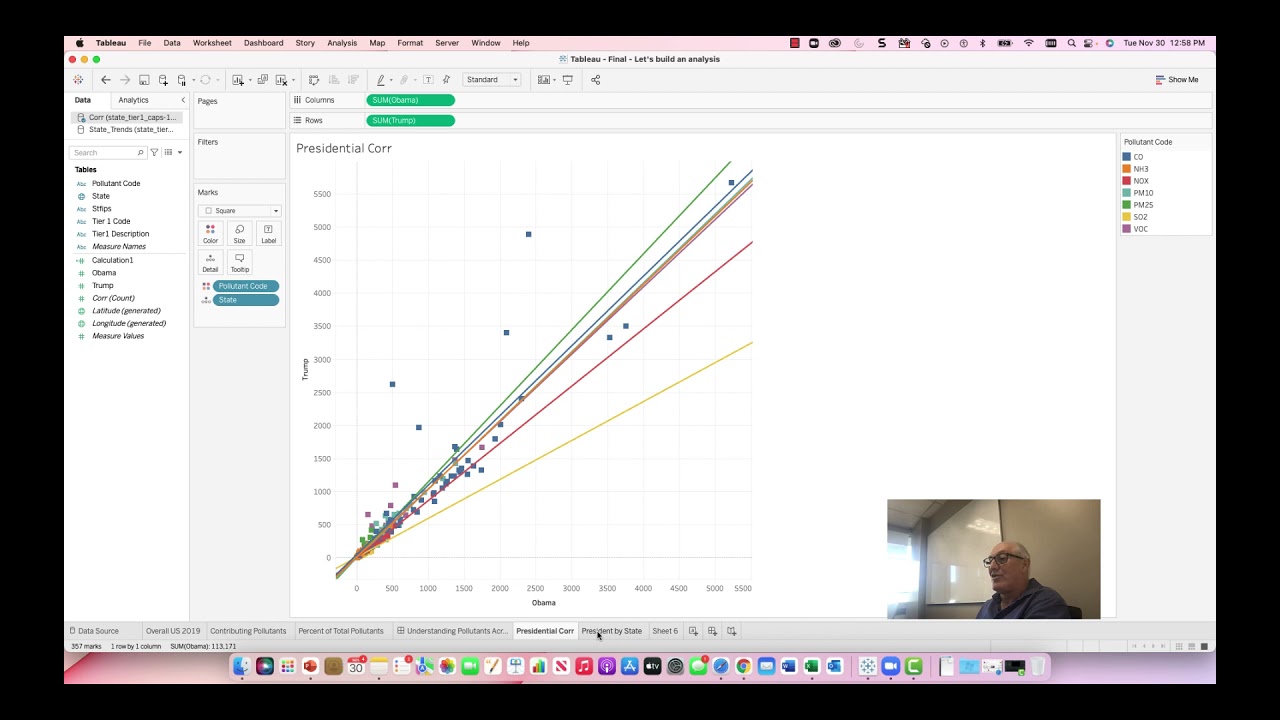Click the Tableau start page logo icon
Viewport: 1280px width, 720px height.
[x=78, y=80]
